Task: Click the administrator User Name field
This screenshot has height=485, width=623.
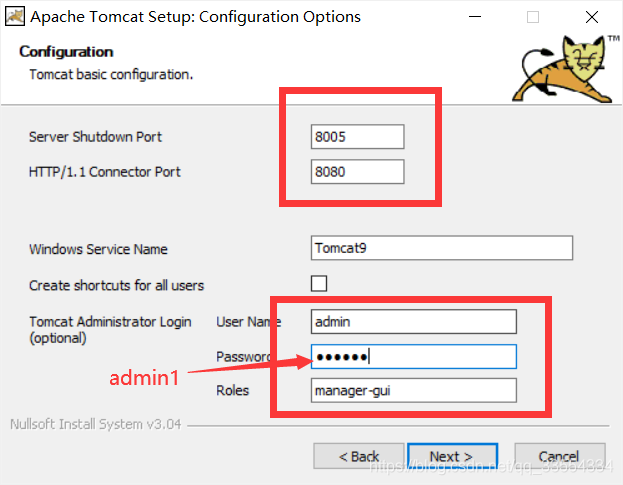Action: (x=414, y=322)
